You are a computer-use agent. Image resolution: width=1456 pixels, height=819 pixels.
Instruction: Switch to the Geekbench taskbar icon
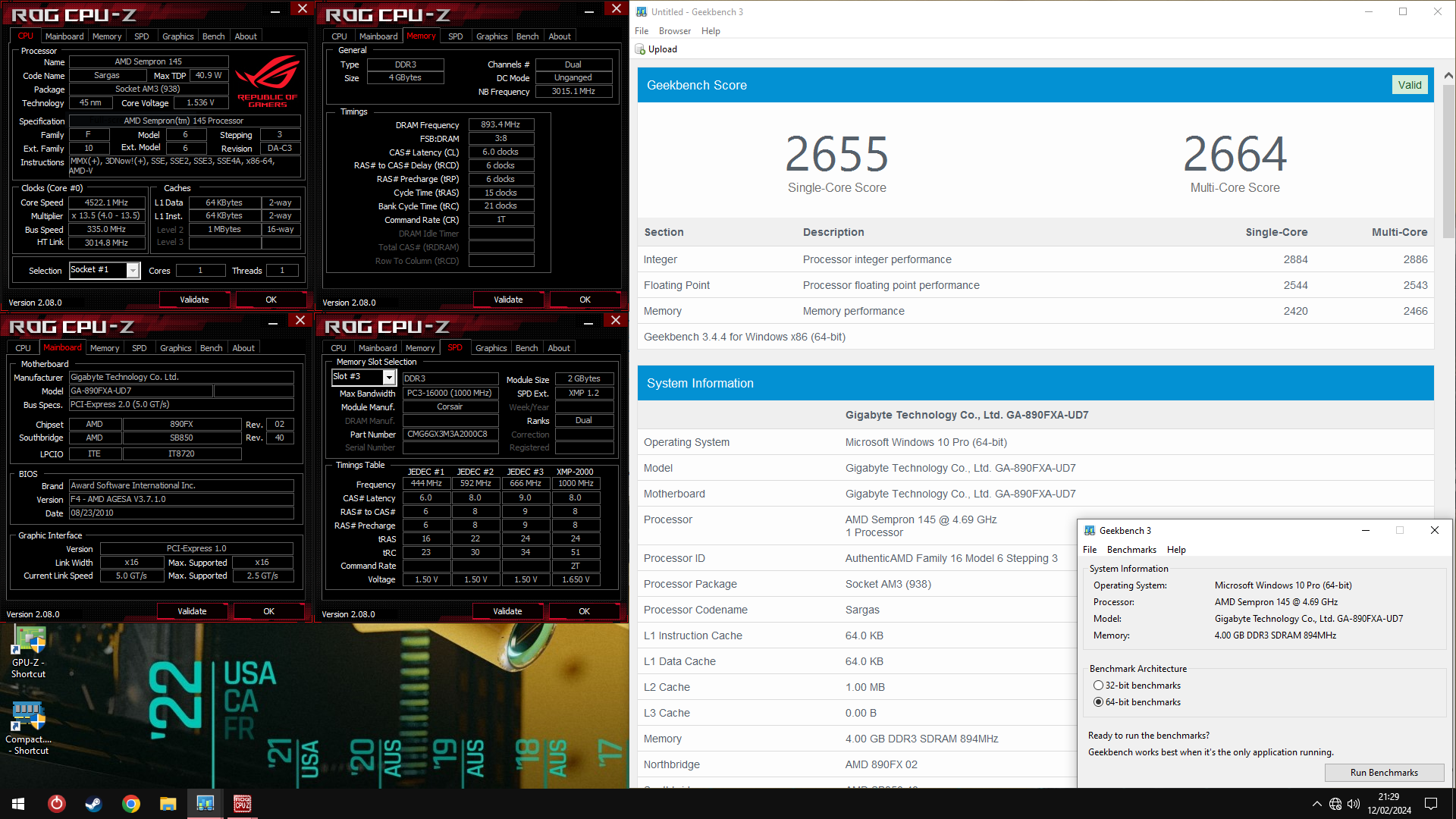point(206,804)
